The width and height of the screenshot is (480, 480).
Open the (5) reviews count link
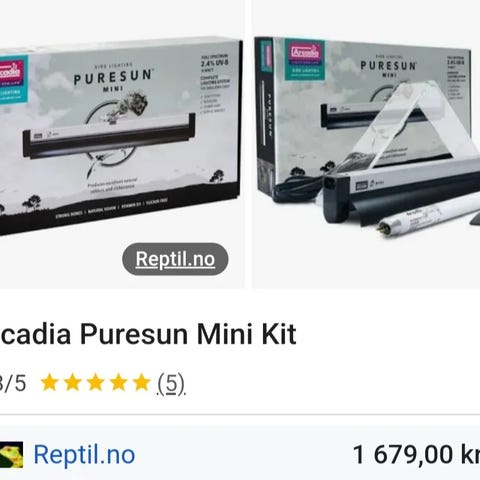coord(171,383)
